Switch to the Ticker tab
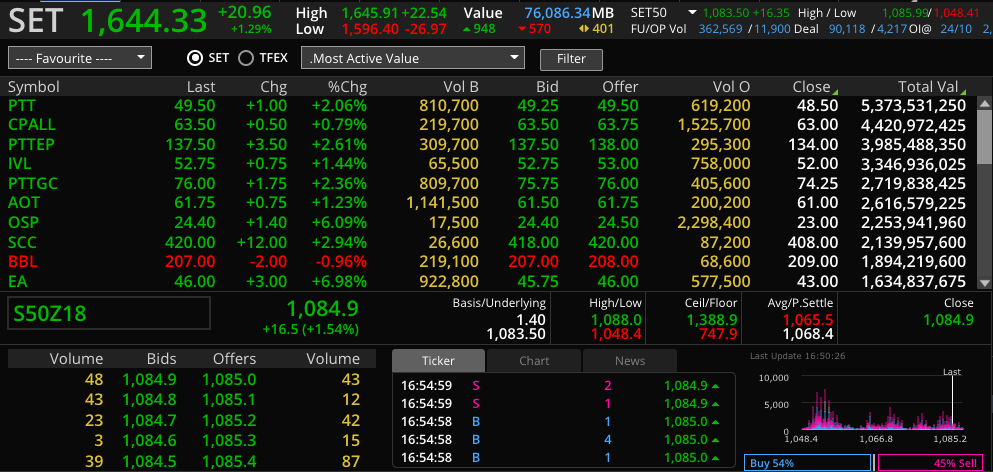 (438, 361)
